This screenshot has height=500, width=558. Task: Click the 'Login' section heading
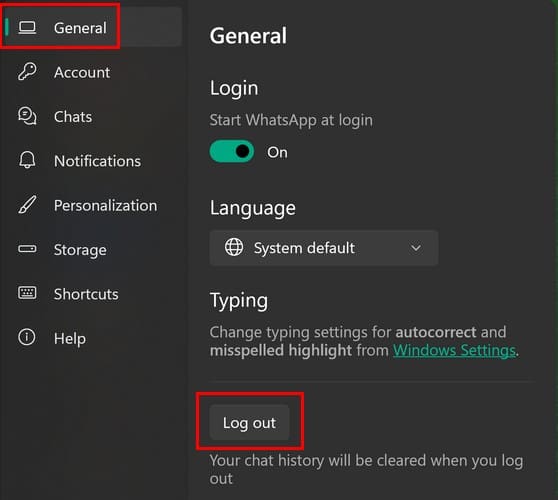point(234,88)
